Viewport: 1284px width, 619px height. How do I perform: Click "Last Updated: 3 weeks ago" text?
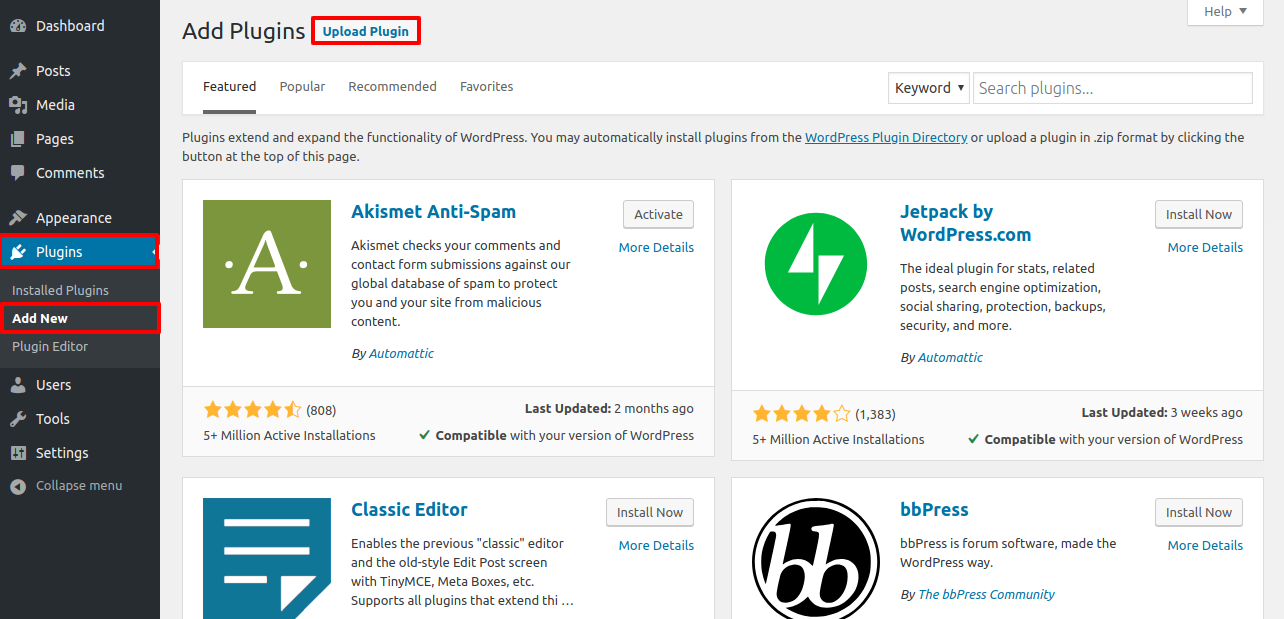click(1162, 412)
